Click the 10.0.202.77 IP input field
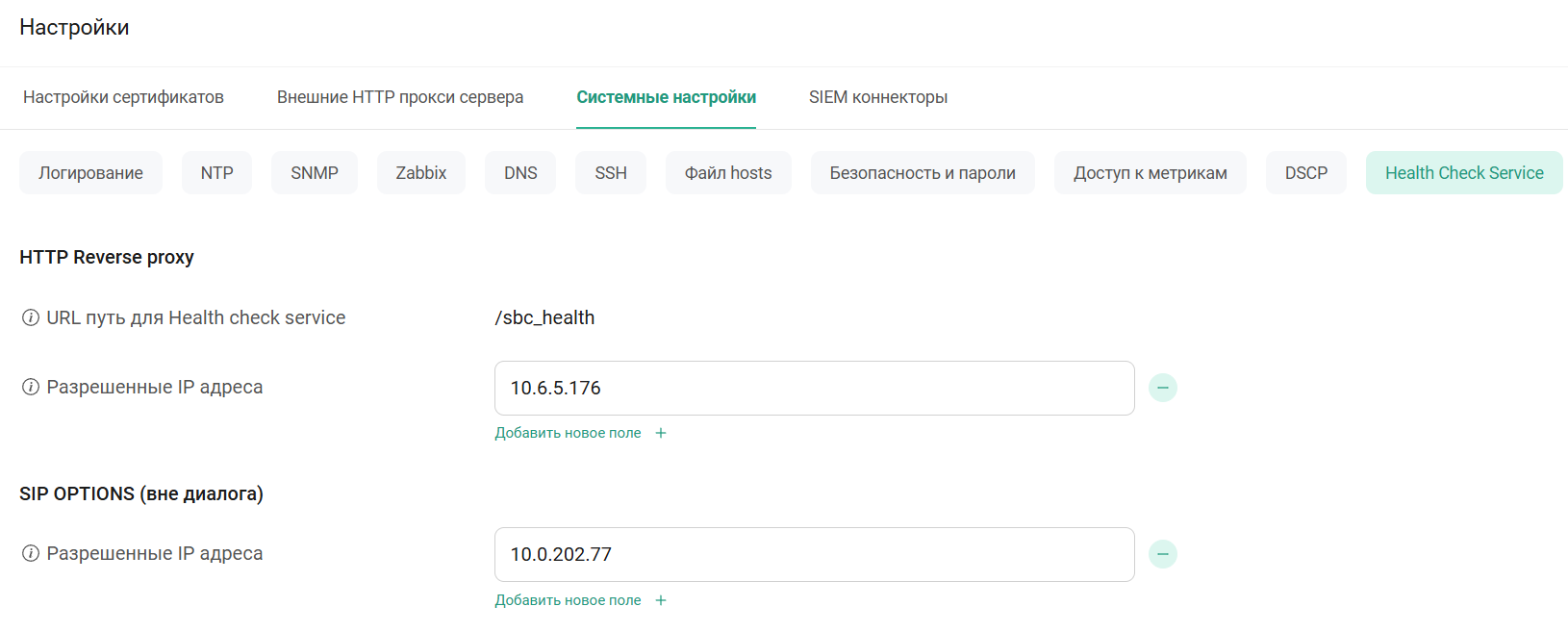This screenshot has width=1568, height=632. tap(814, 554)
